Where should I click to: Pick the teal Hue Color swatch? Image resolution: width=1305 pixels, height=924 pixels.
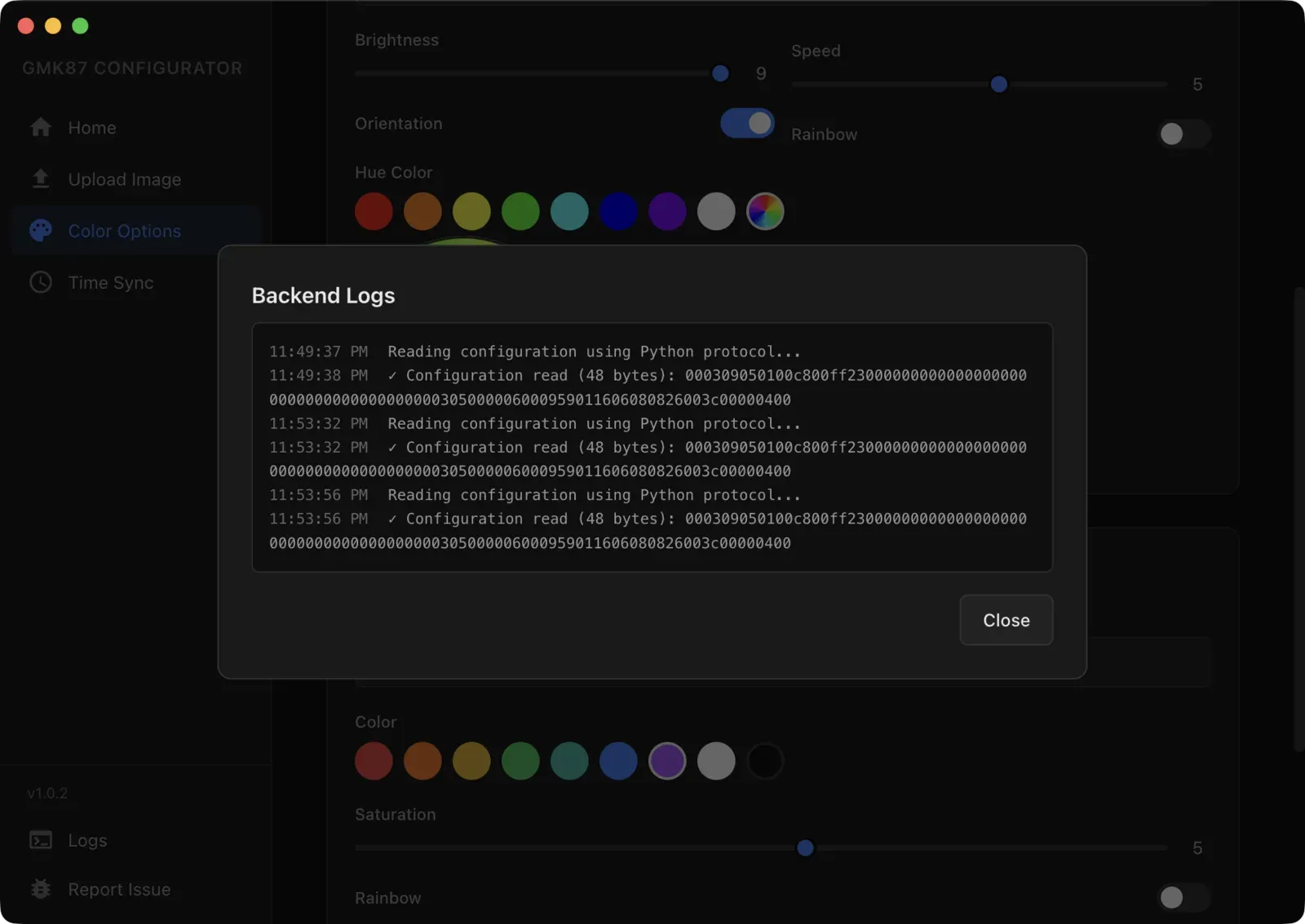pos(569,211)
